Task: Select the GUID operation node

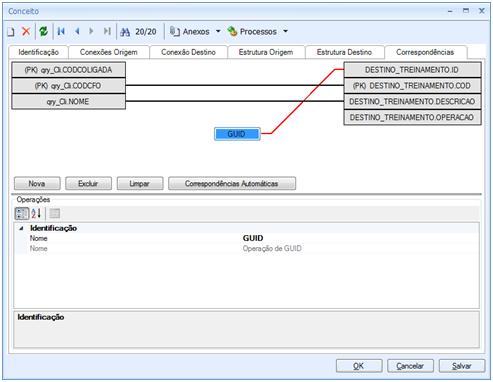Action: click(x=237, y=134)
